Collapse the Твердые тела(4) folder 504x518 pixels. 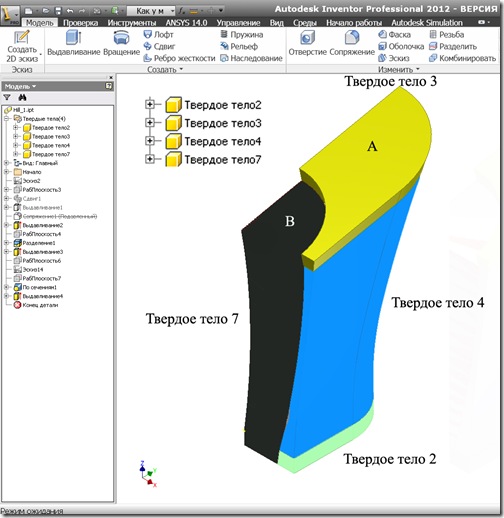[6, 119]
